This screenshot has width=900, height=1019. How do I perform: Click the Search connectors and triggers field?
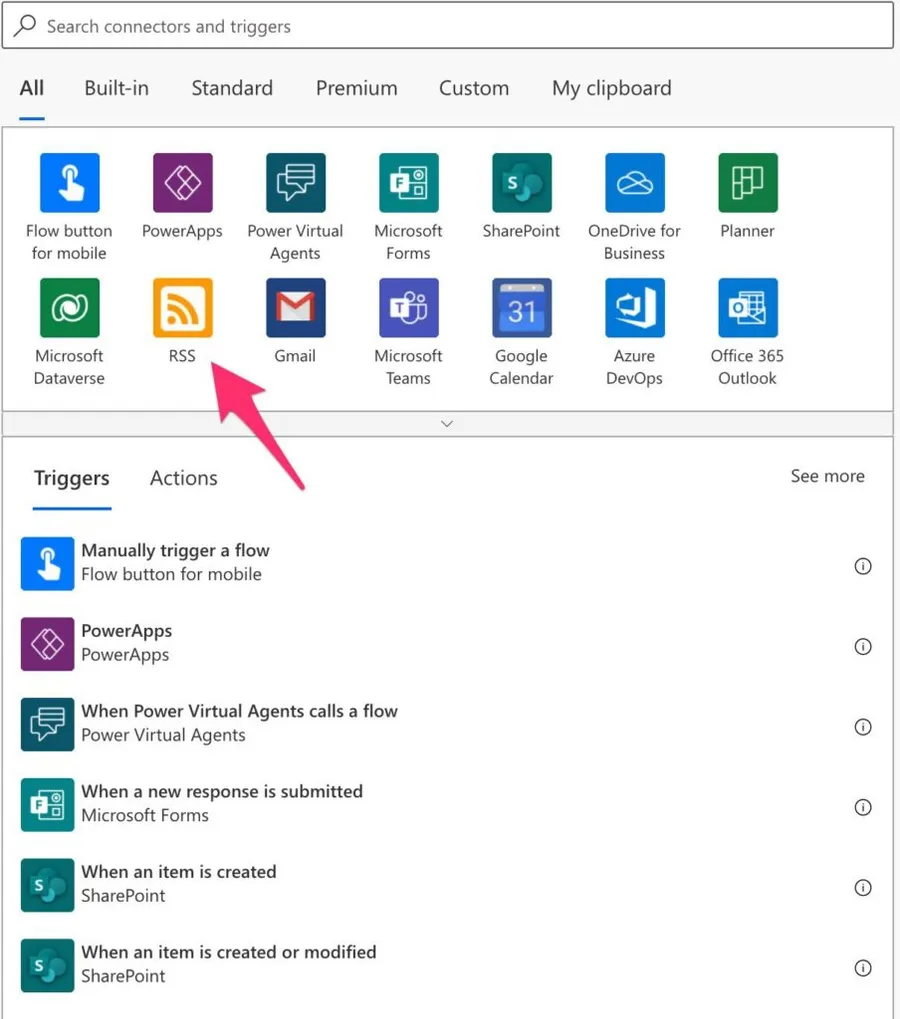[x=450, y=27]
